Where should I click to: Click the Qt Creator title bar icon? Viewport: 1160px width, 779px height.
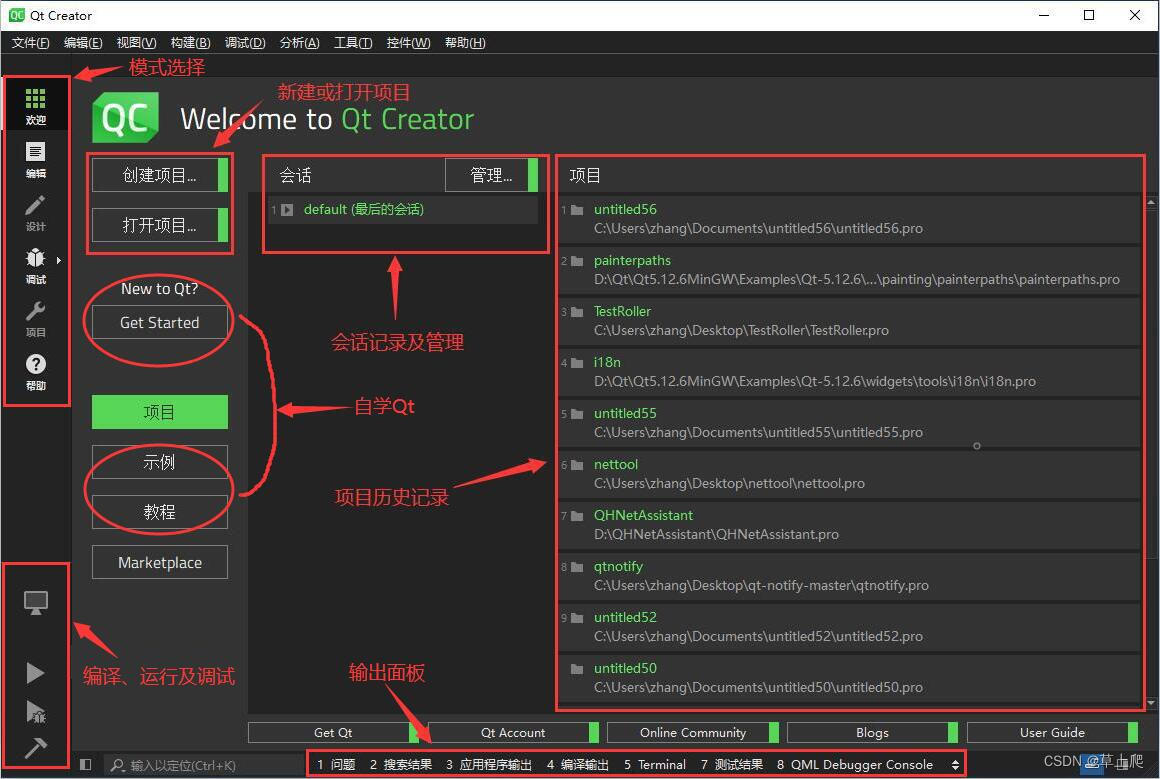16,15
